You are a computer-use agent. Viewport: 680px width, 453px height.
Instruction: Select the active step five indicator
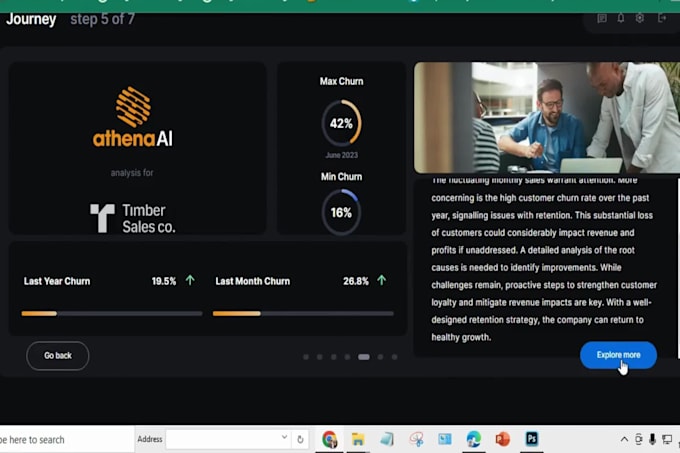tap(364, 357)
